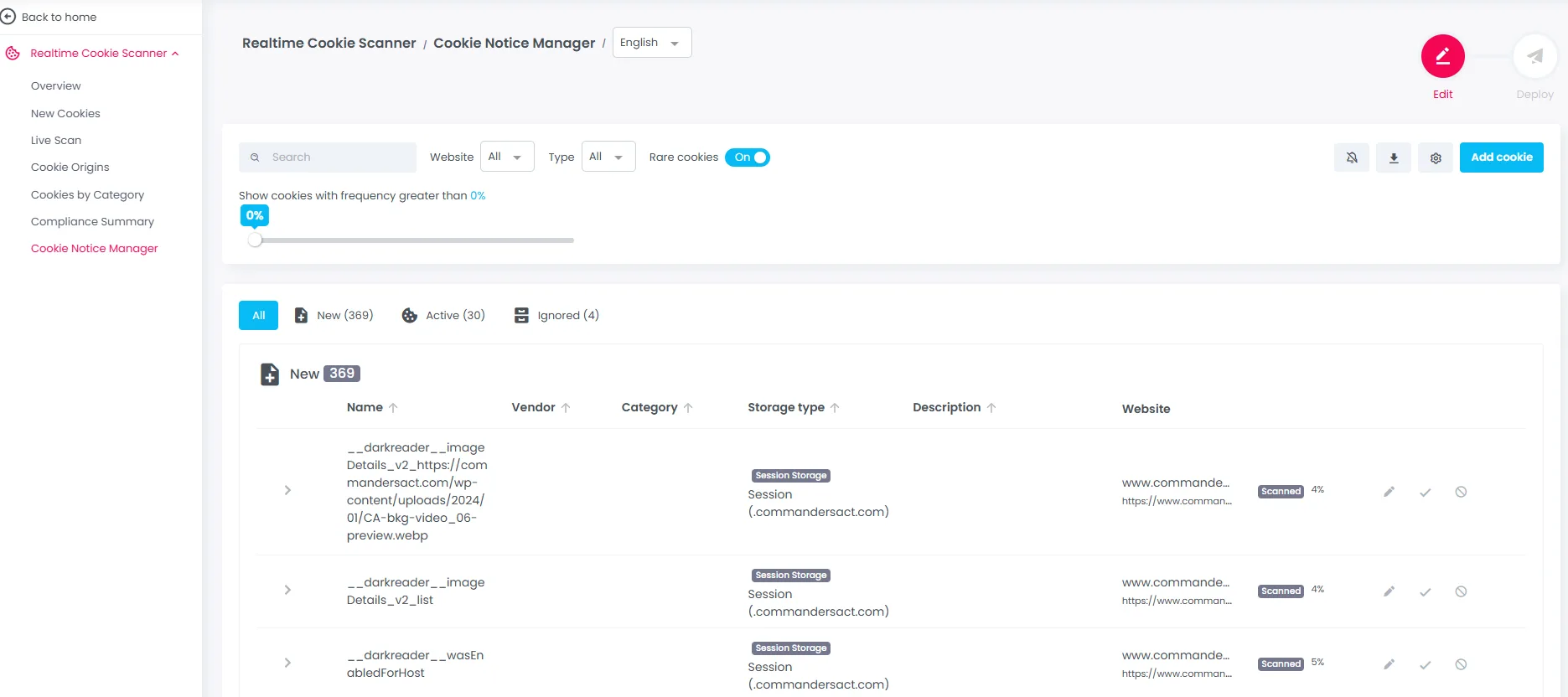Screen dimensions: 1568x697
Task: Edit the preview.webp cookie row with pencil icon
Action: click(1389, 492)
